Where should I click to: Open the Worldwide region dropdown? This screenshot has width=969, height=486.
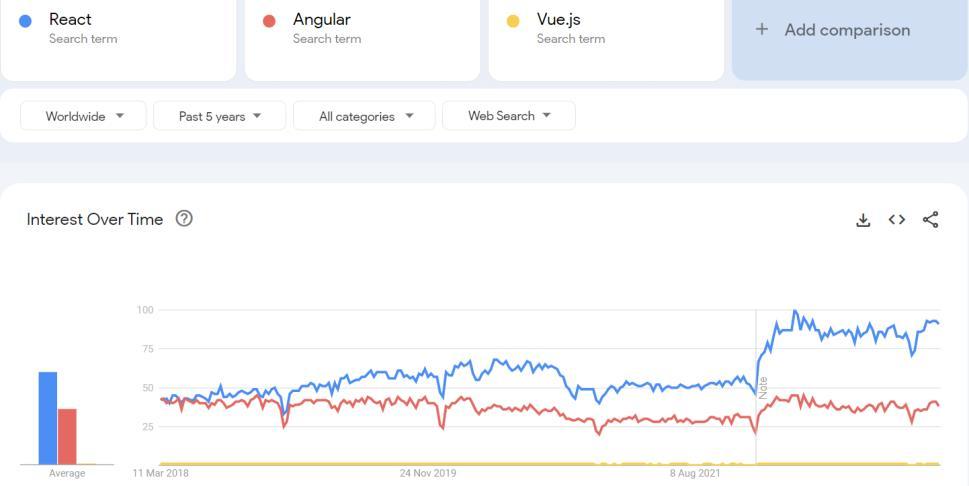(84, 116)
